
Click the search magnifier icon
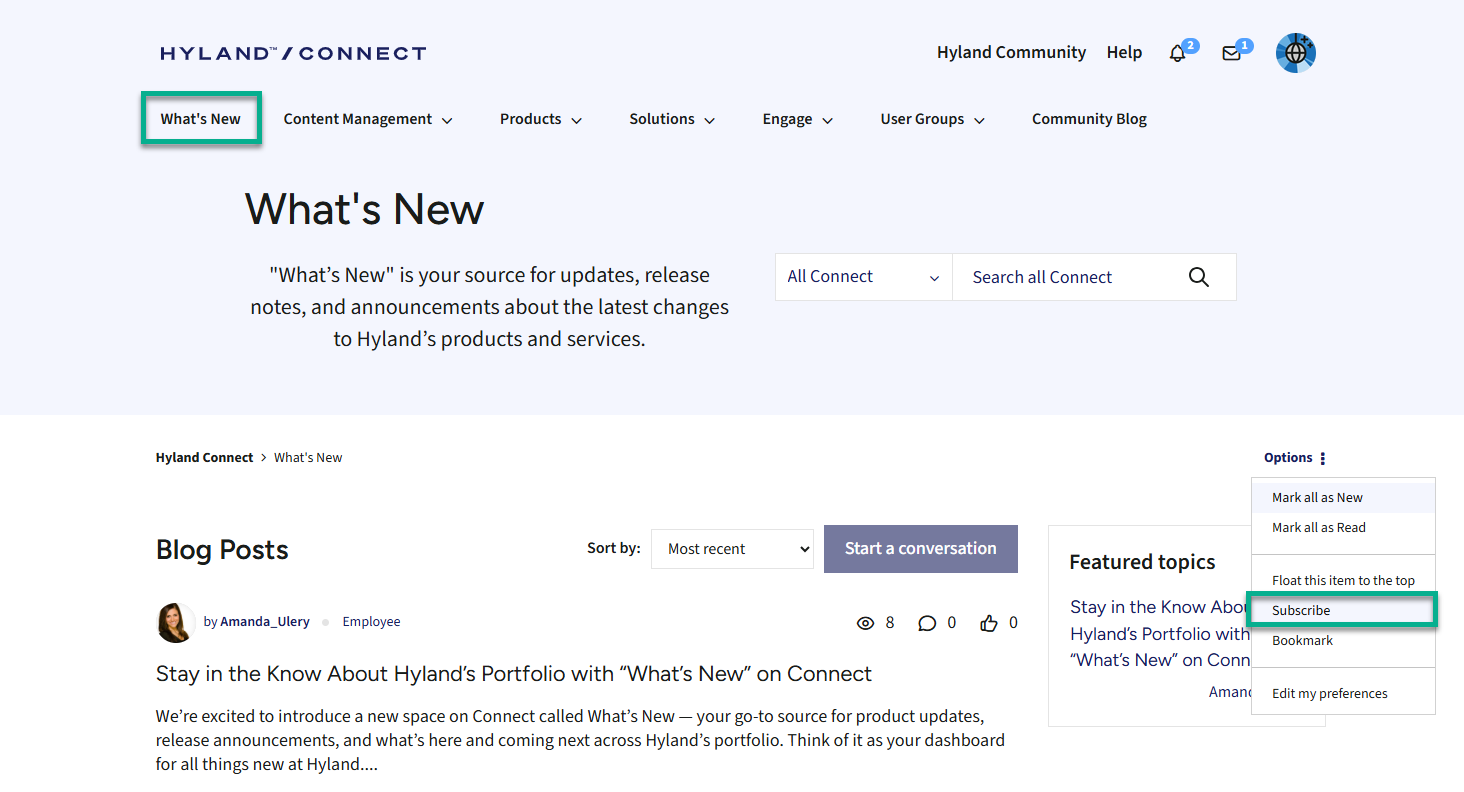point(1199,277)
